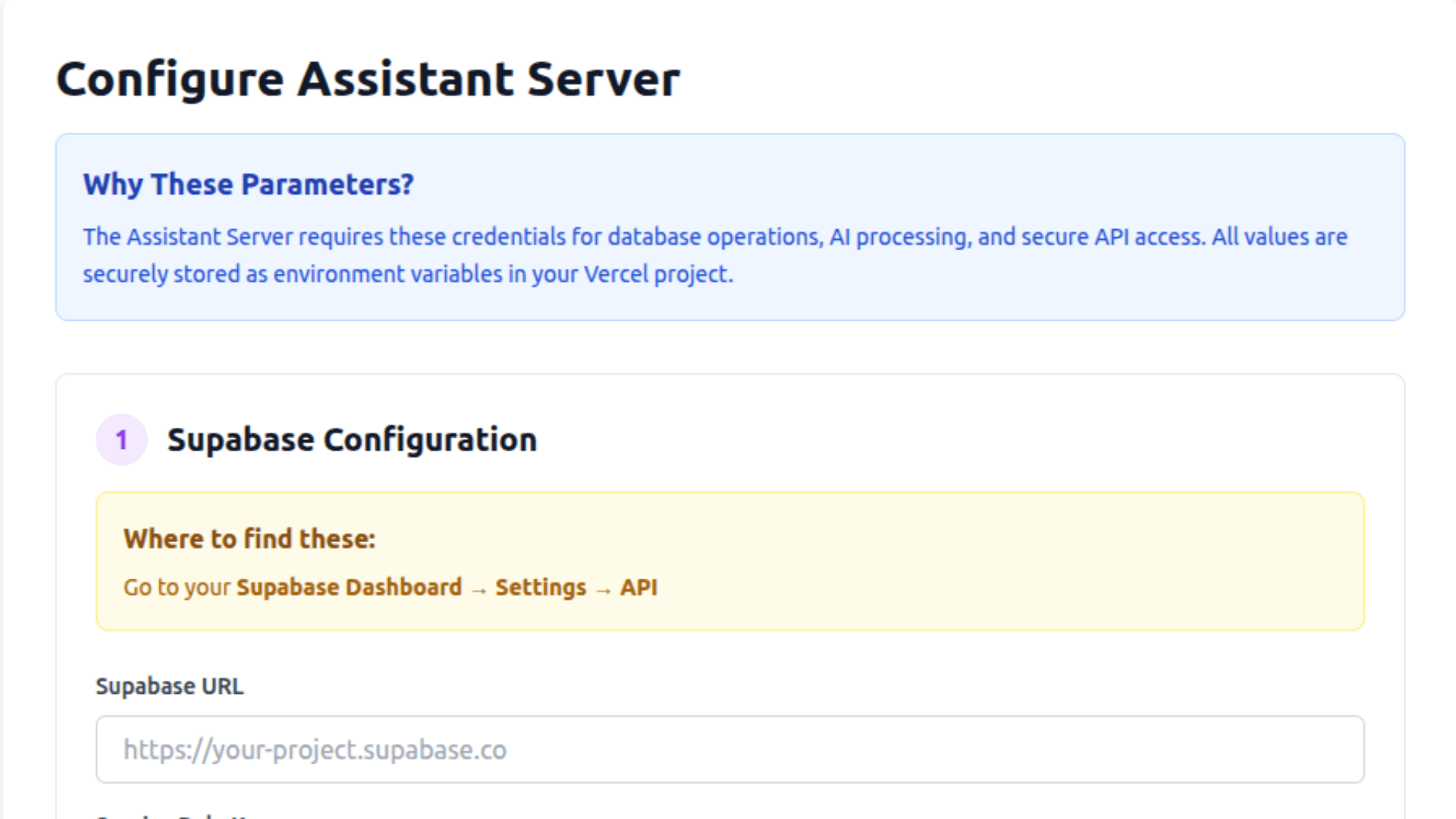The height and width of the screenshot is (819, 1456).
Task: Click the Supabase Configuration section heading
Action: tap(352, 440)
